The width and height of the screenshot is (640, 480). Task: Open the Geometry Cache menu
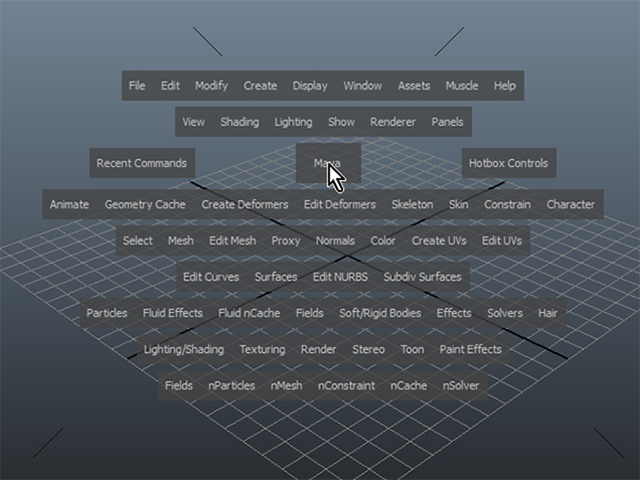click(145, 204)
